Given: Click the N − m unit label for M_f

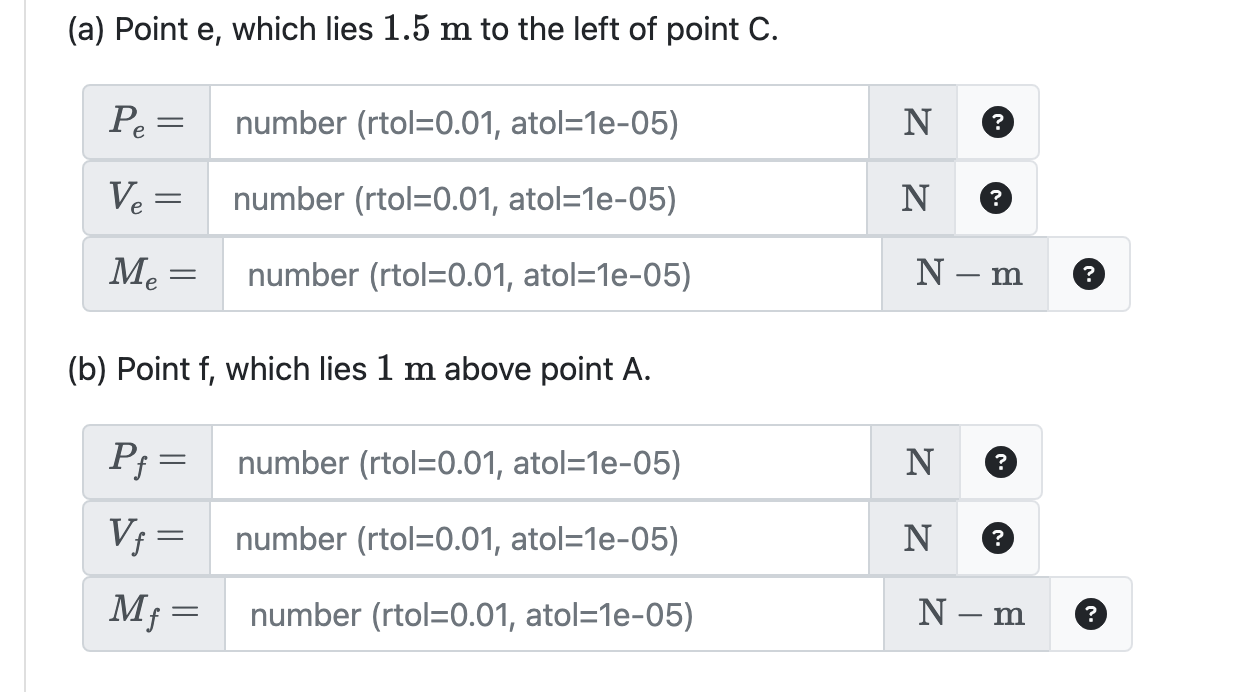Looking at the screenshot, I should pos(967,615).
